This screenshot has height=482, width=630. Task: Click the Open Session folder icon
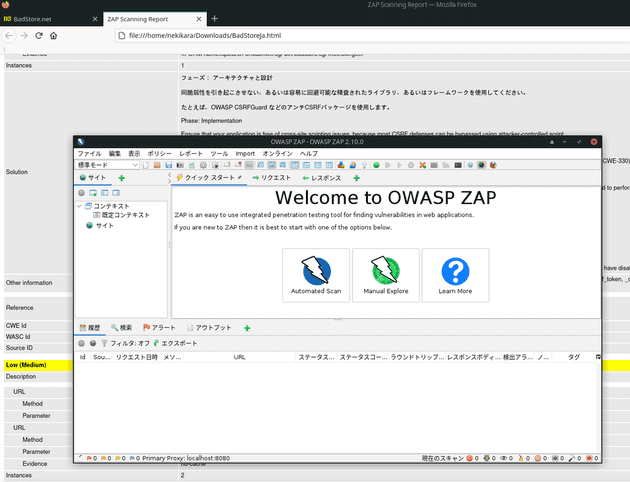tap(157, 165)
